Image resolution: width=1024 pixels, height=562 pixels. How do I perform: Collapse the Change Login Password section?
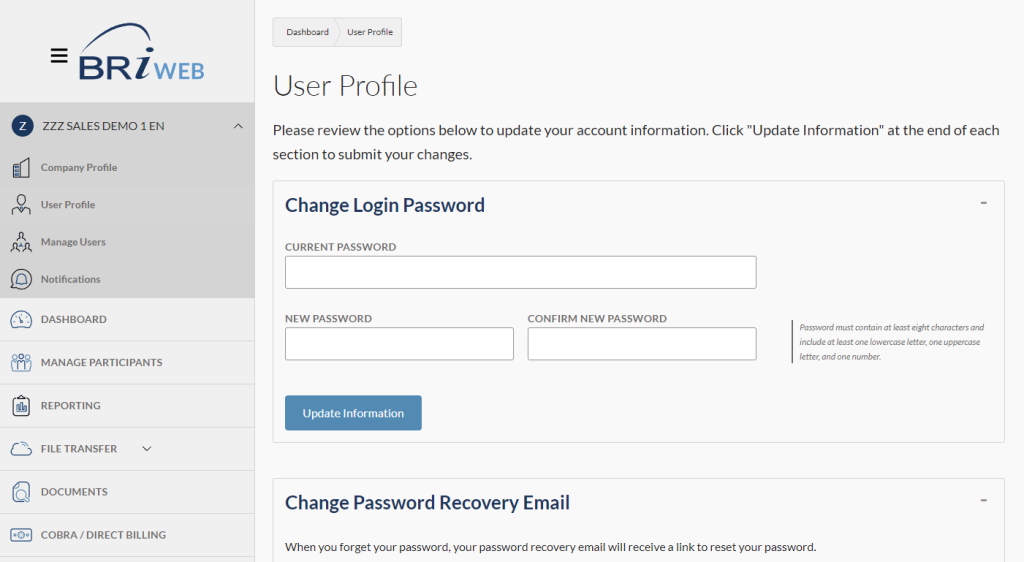pyautogui.click(x=983, y=203)
